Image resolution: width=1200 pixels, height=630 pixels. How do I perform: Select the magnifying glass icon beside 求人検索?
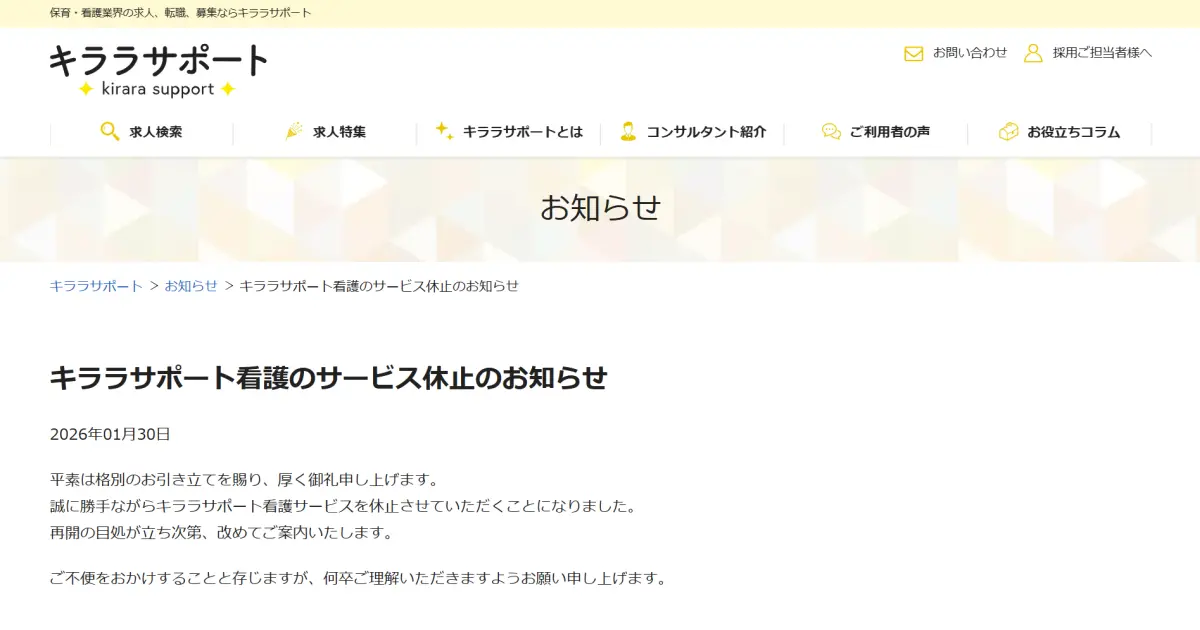109,131
